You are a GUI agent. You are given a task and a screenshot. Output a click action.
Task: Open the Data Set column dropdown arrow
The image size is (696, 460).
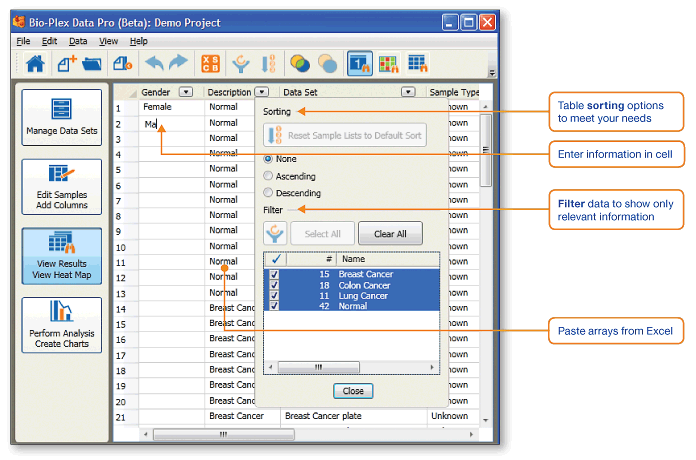408,92
